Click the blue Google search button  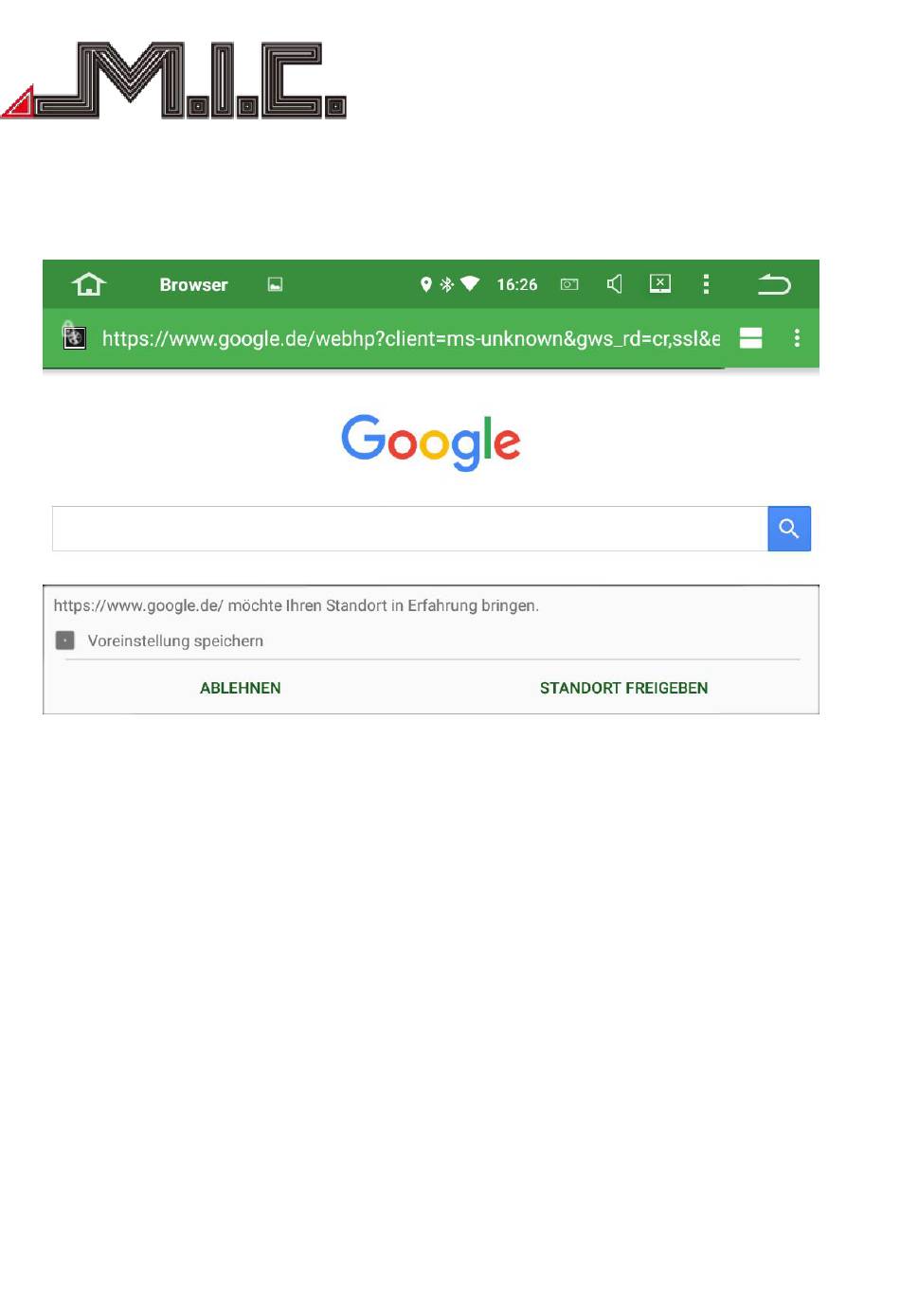tap(789, 529)
